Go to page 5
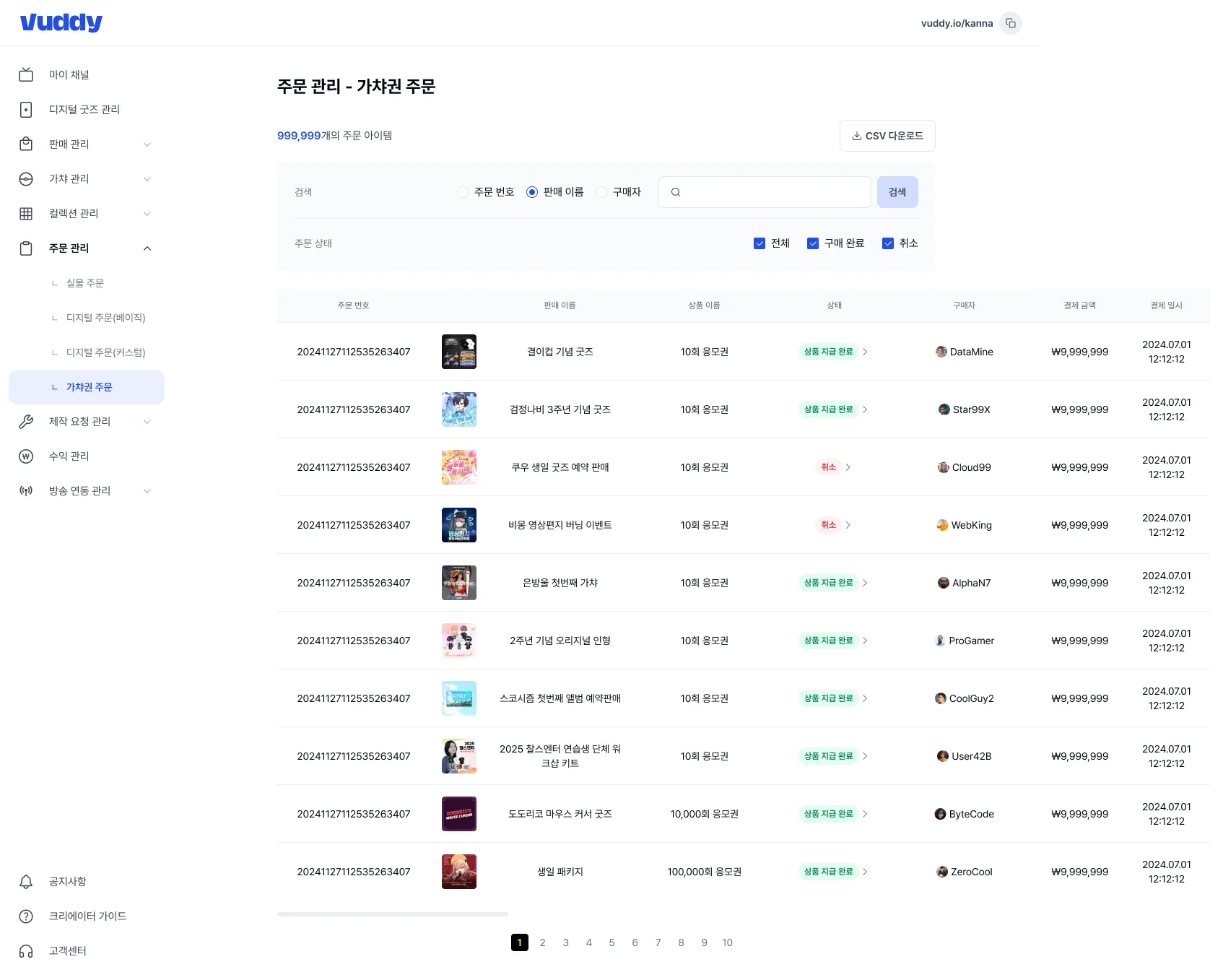This screenshot has width=1210, height=980. tap(612, 942)
